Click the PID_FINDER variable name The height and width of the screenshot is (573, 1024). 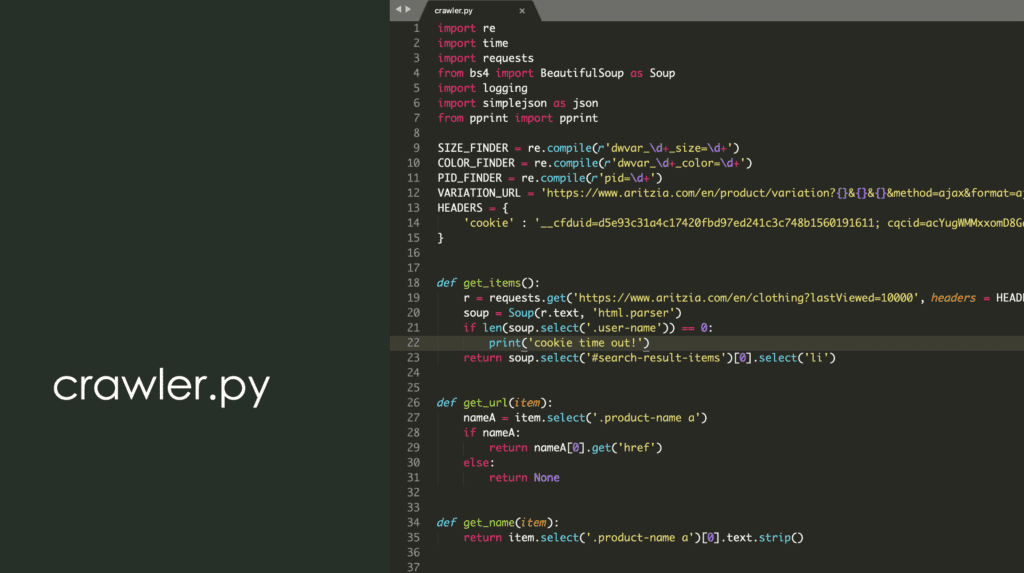coord(470,178)
